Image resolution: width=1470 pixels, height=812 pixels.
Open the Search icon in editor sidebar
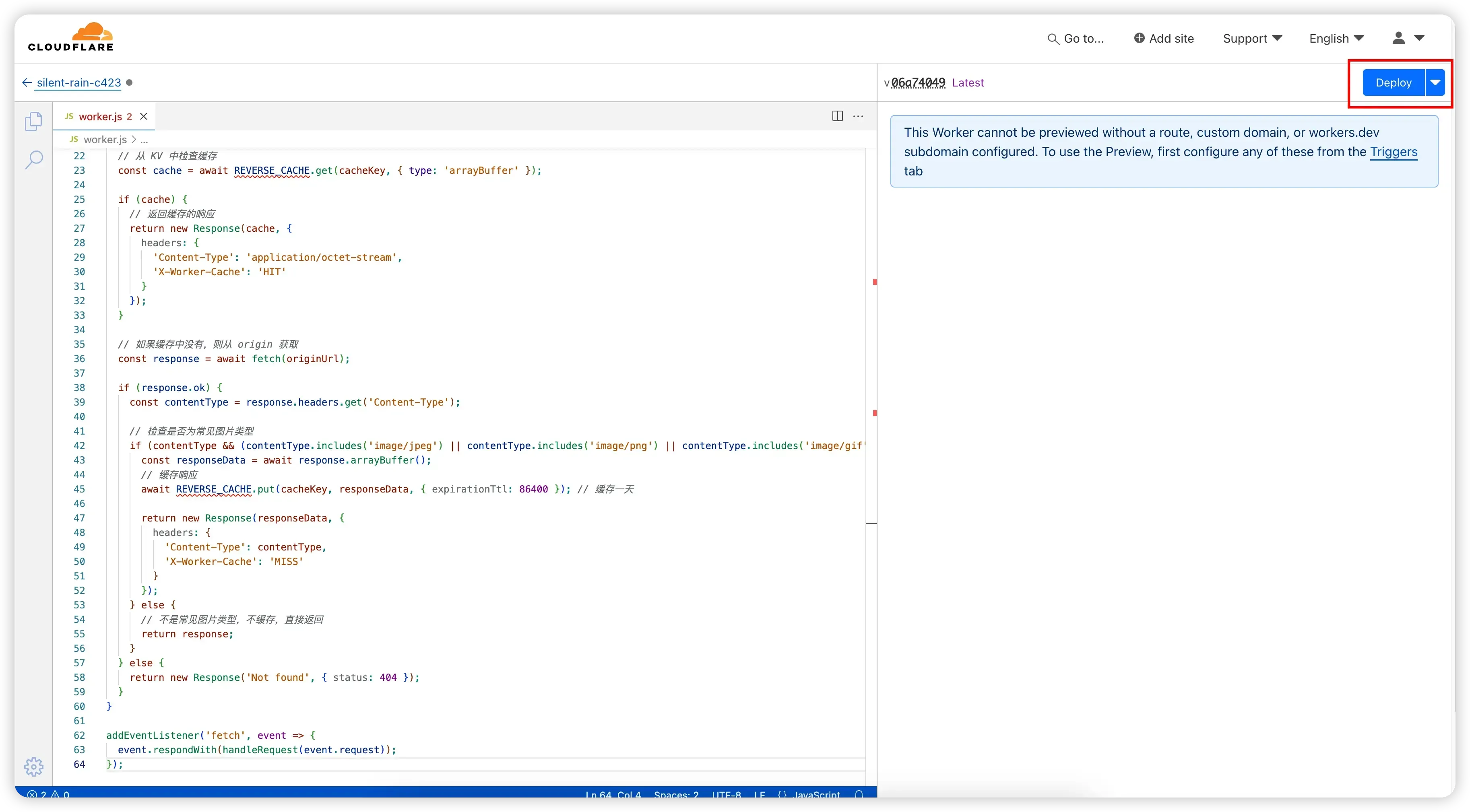click(34, 160)
